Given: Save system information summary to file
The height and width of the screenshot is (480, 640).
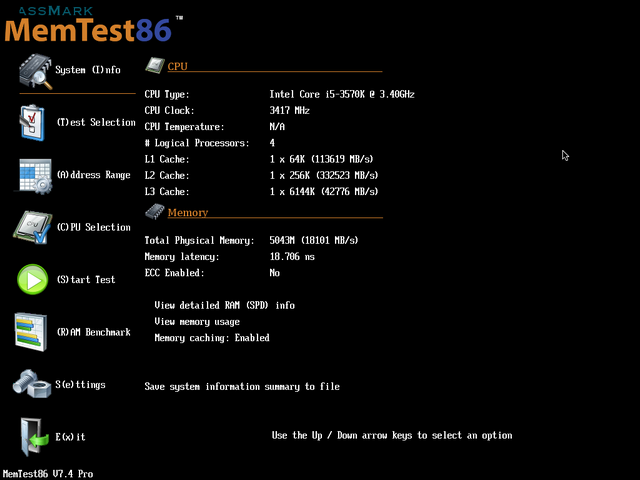Looking at the screenshot, I should coord(242,386).
